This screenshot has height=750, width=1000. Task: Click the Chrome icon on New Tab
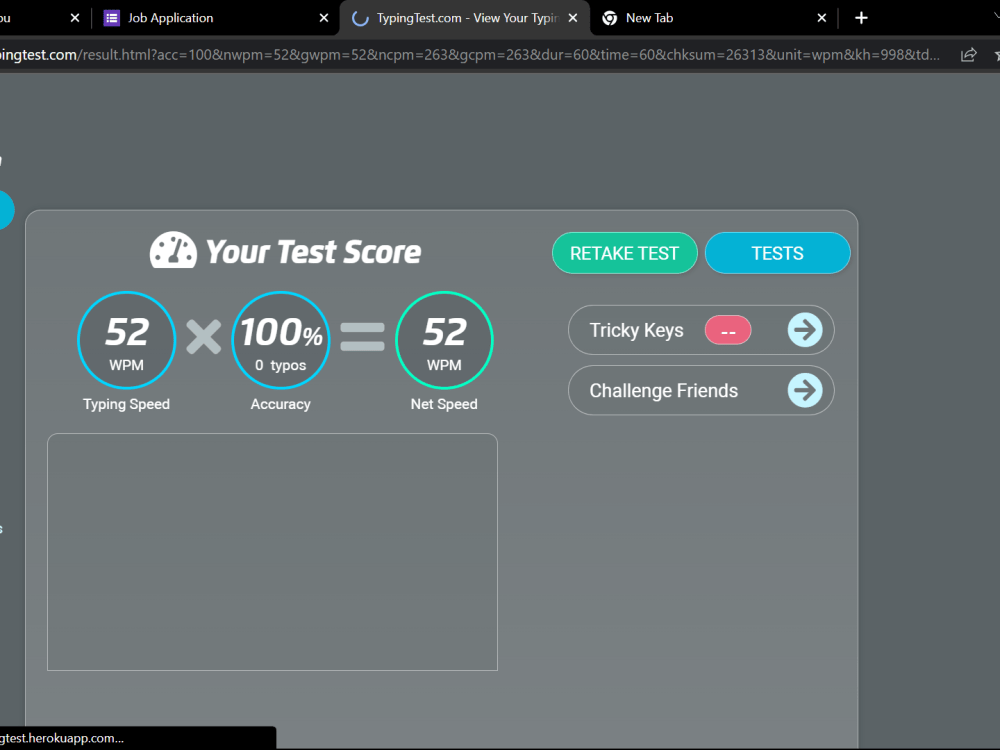coord(610,18)
